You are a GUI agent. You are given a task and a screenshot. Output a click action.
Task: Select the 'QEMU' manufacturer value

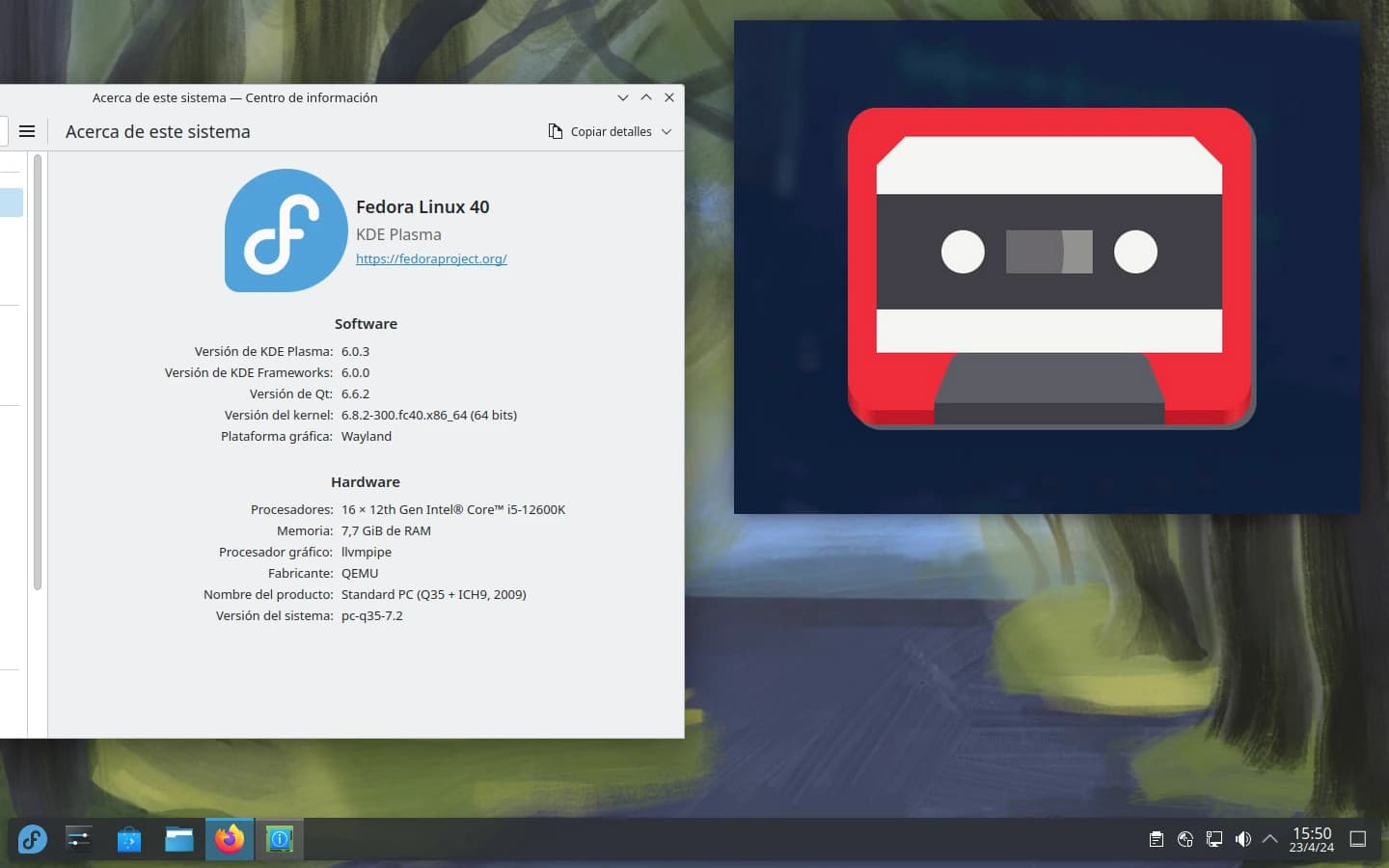[x=360, y=573]
